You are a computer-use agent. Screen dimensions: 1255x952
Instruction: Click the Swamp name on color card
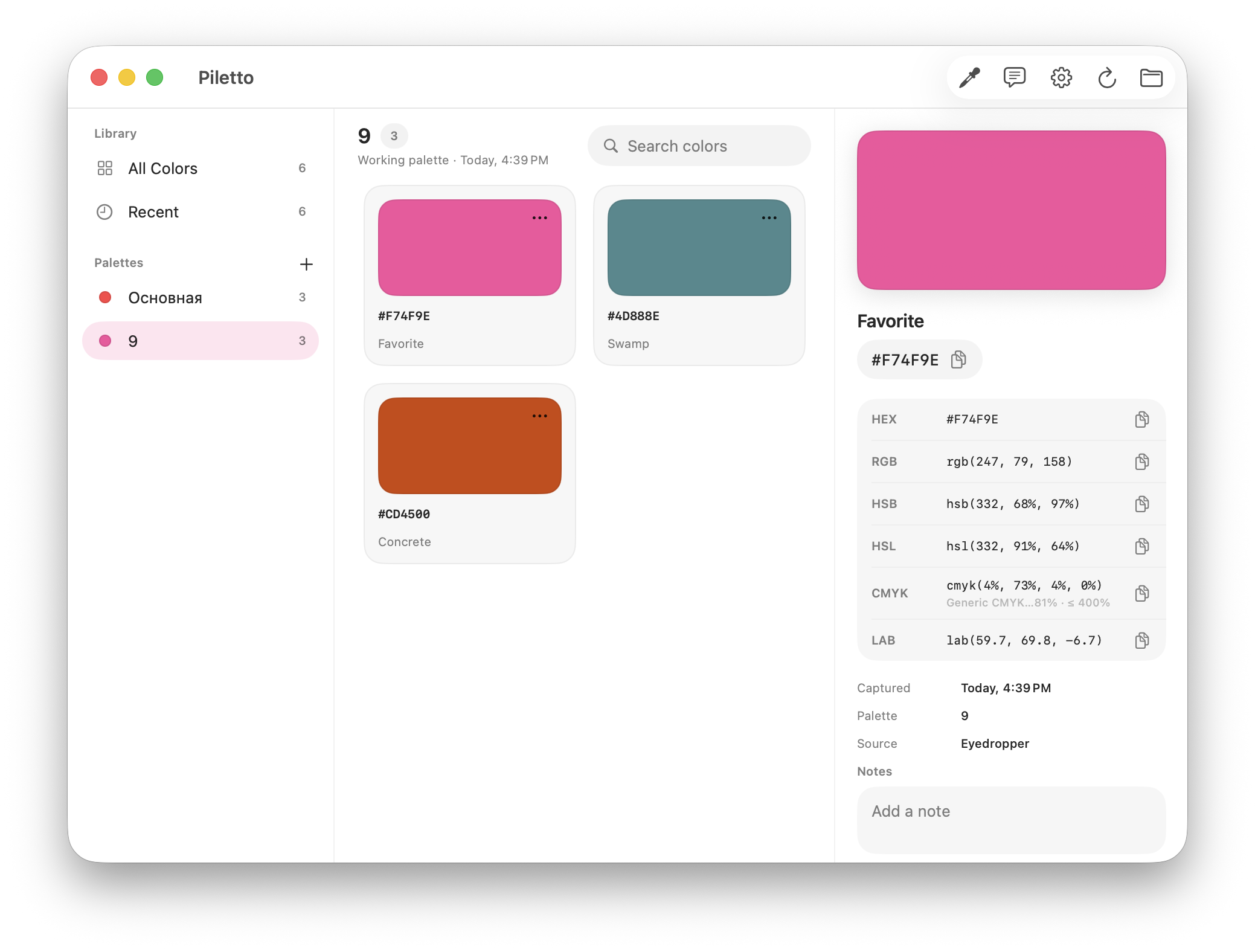click(x=628, y=344)
